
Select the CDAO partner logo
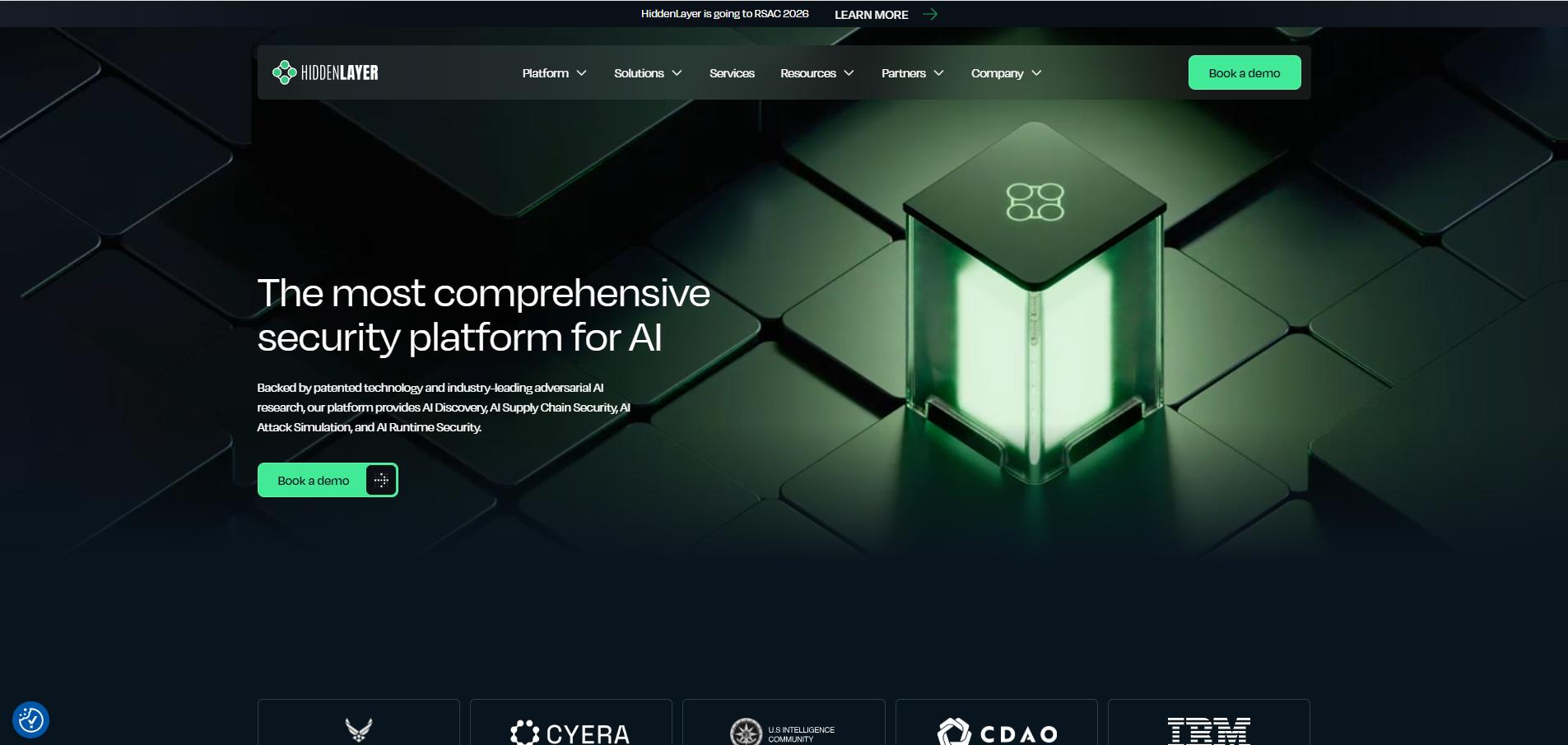997,732
